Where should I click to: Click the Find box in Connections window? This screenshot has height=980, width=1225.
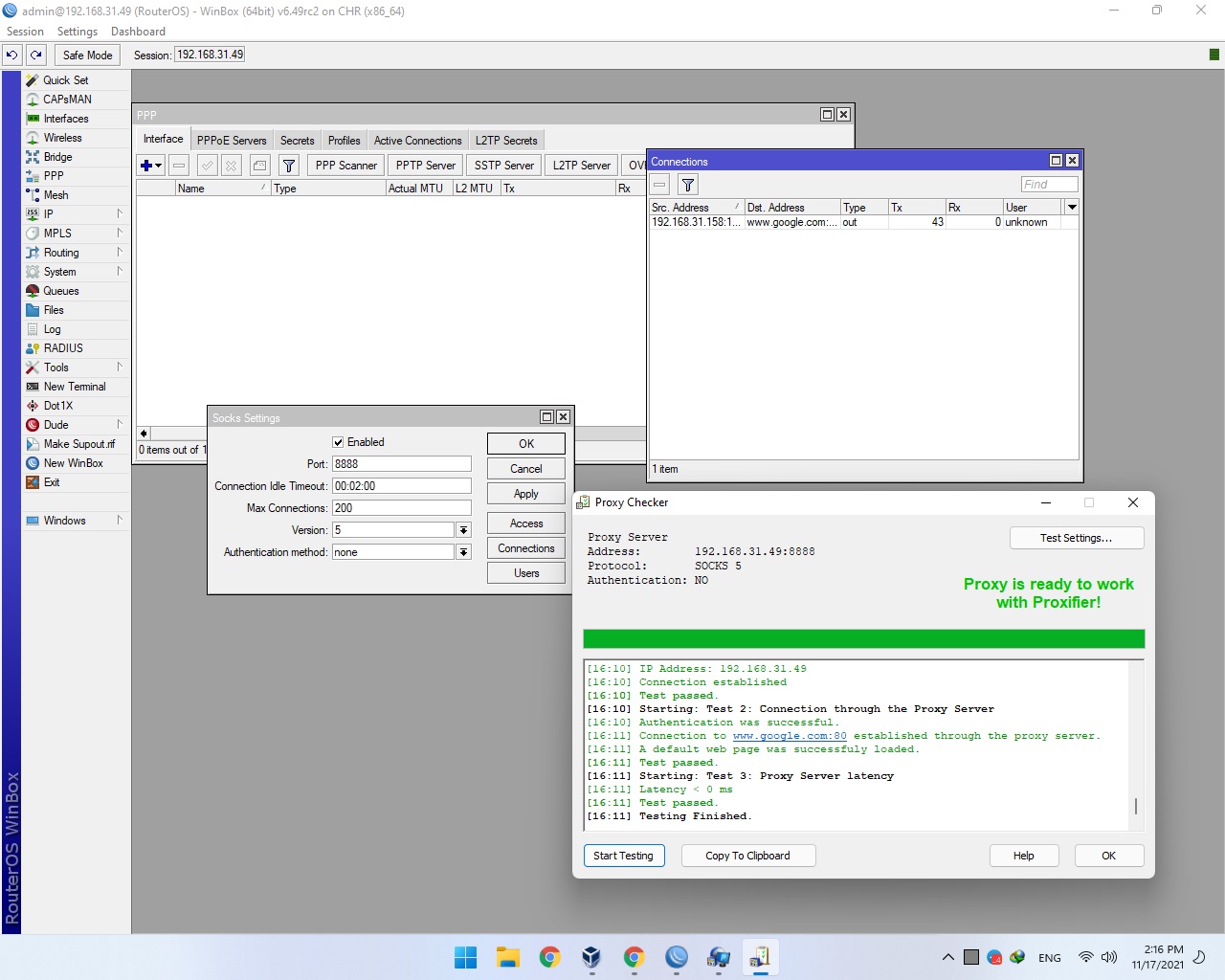(x=1049, y=185)
